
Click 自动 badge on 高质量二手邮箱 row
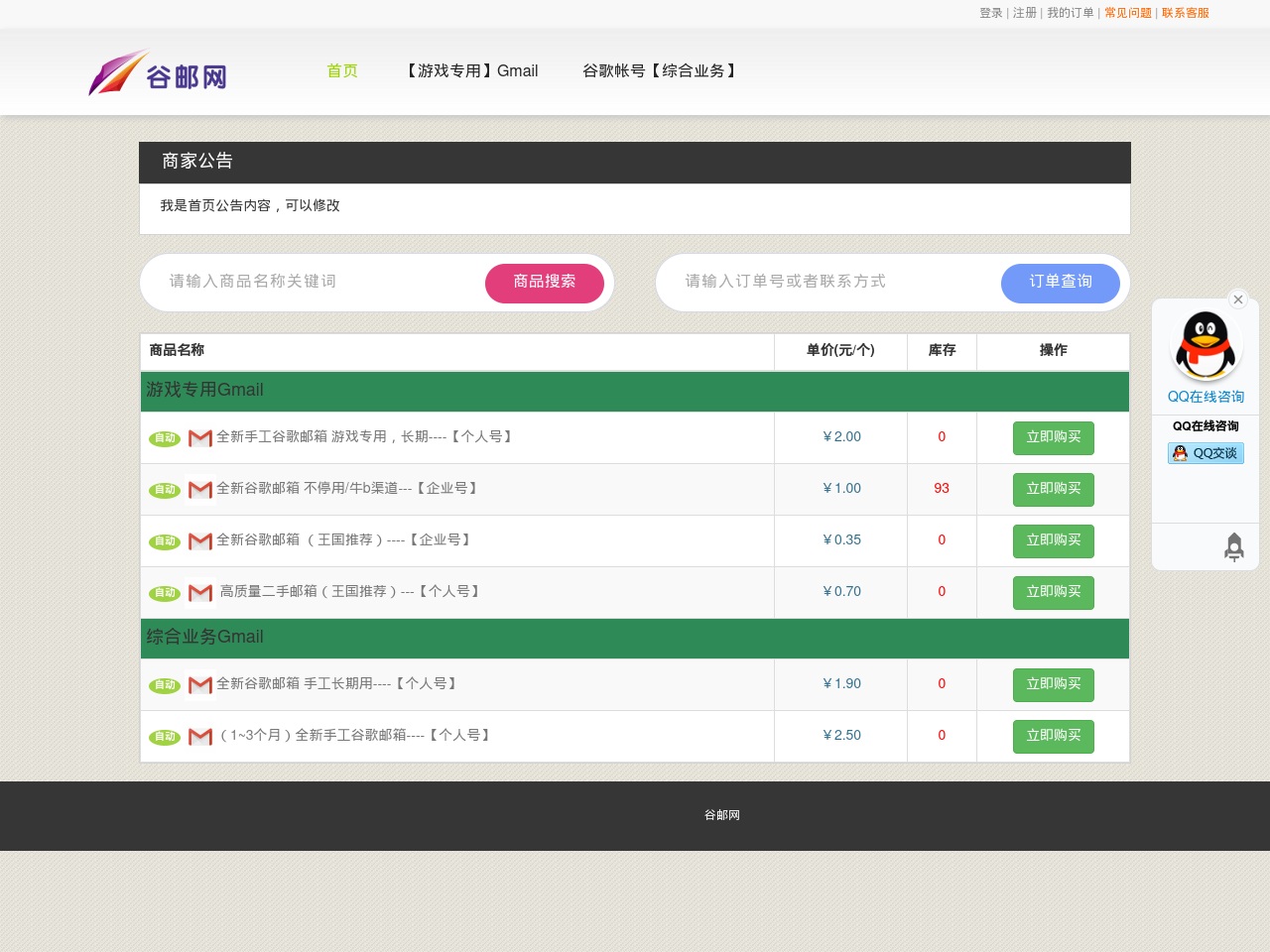(x=165, y=593)
